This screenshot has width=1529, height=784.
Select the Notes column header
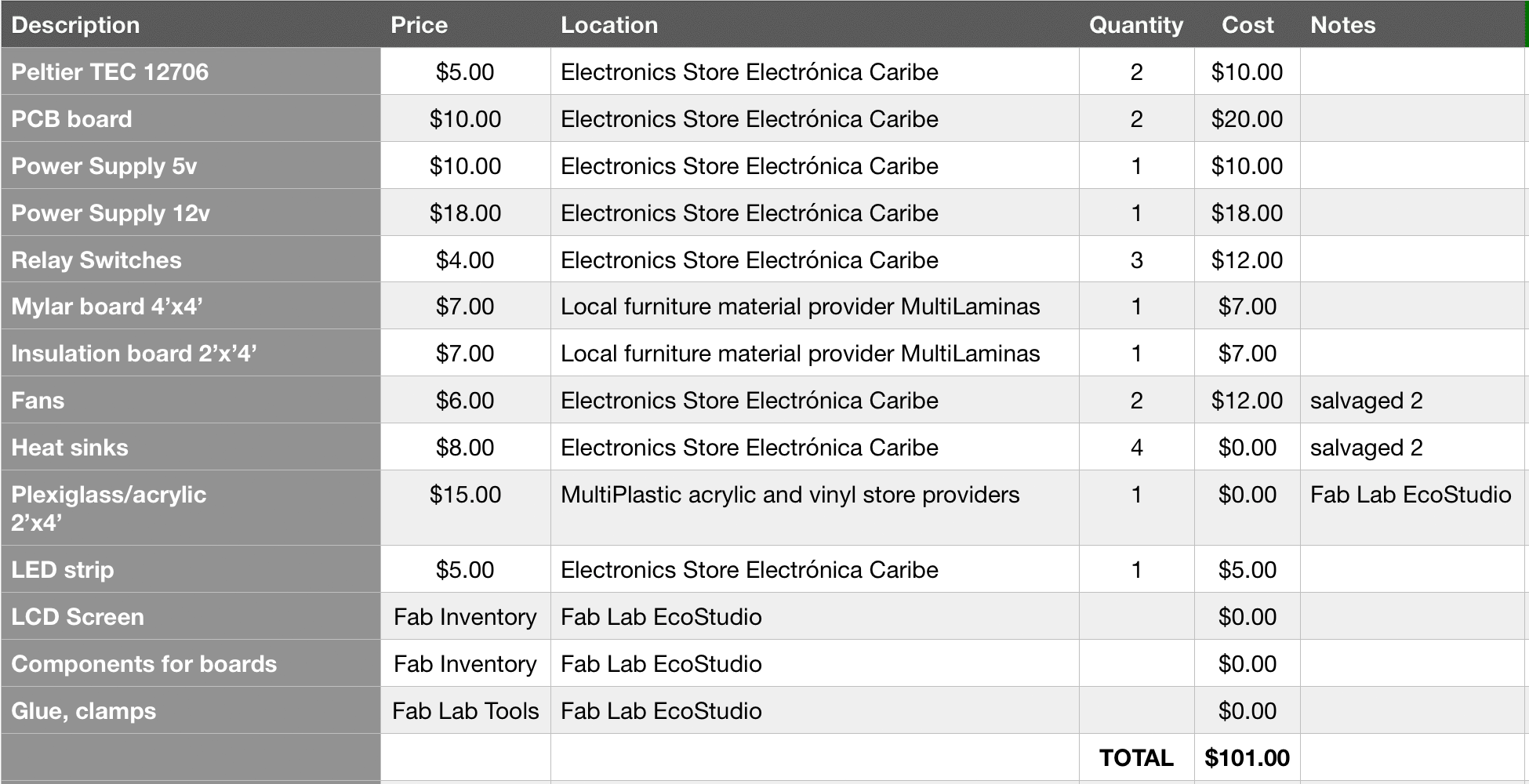(x=1413, y=24)
